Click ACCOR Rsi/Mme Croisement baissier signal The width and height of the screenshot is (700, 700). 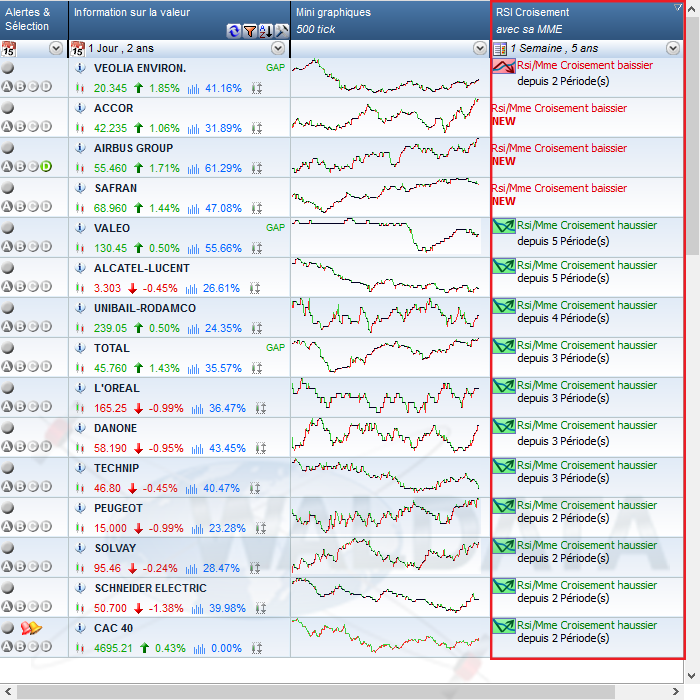[x=559, y=108]
